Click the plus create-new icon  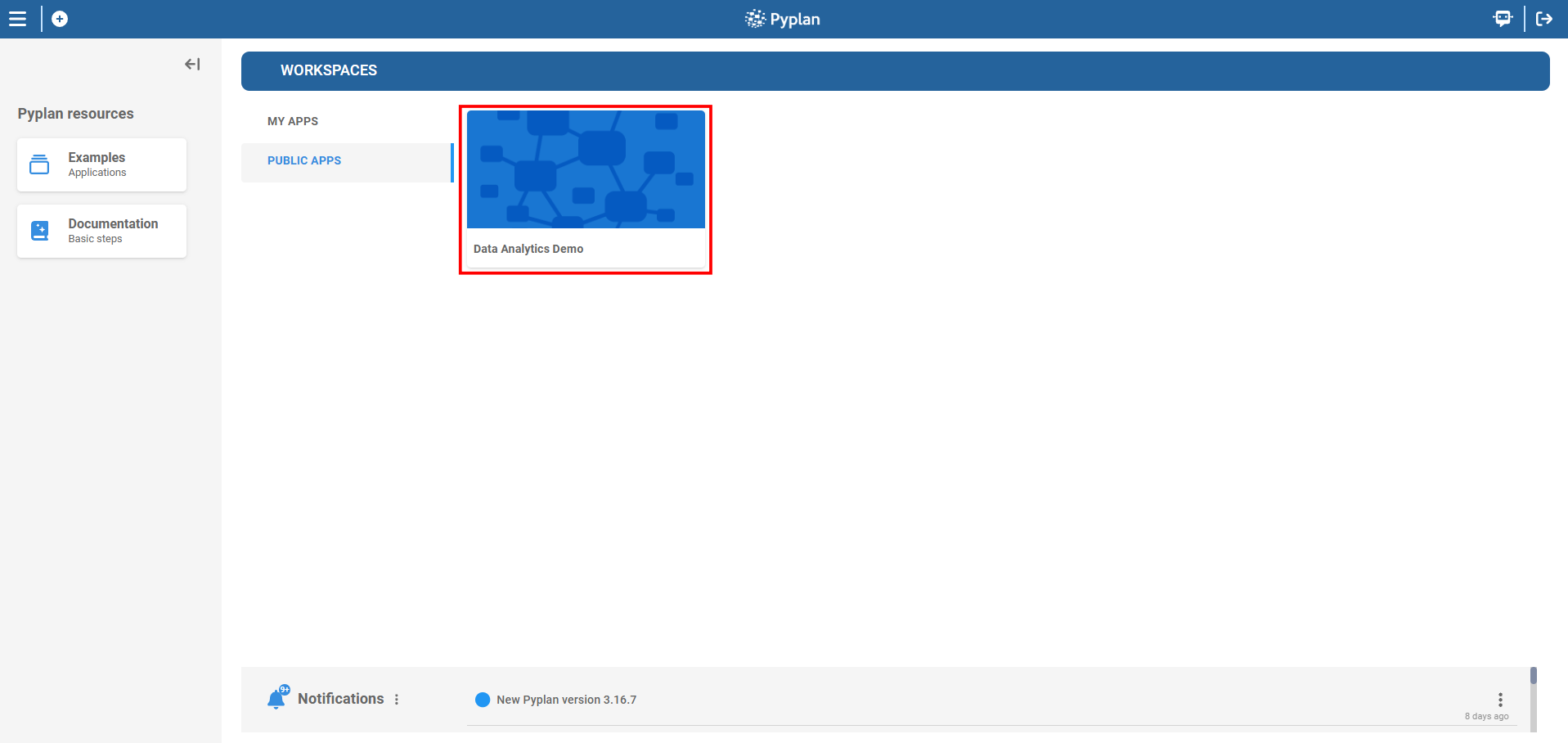(x=60, y=19)
